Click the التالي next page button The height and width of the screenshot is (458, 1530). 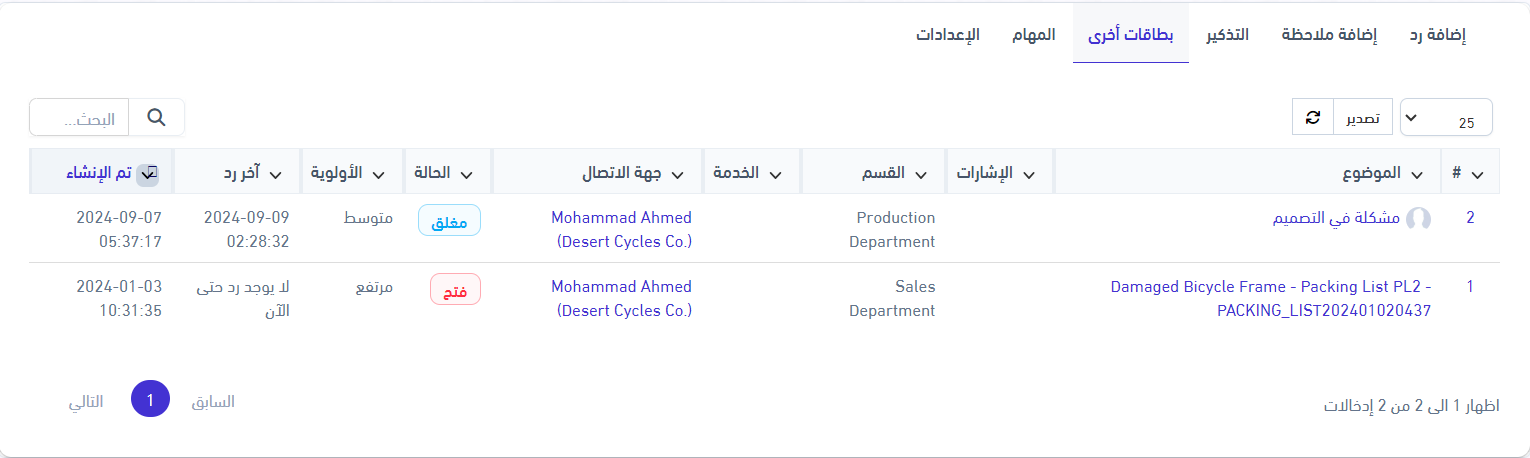tap(85, 401)
